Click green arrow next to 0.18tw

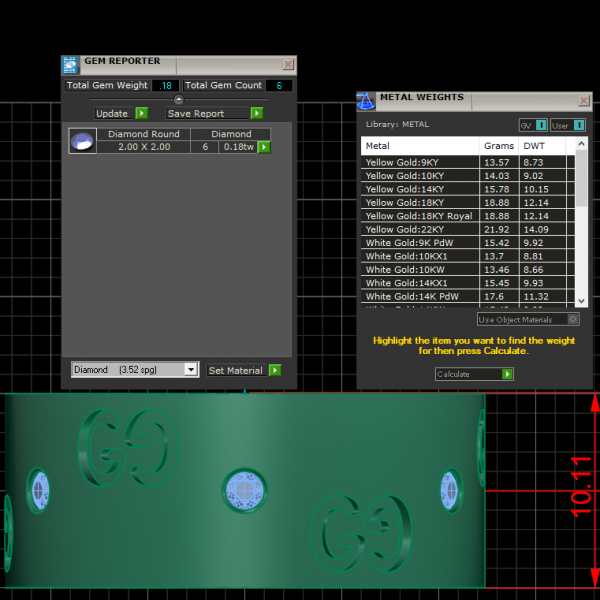[x=264, y=147]
